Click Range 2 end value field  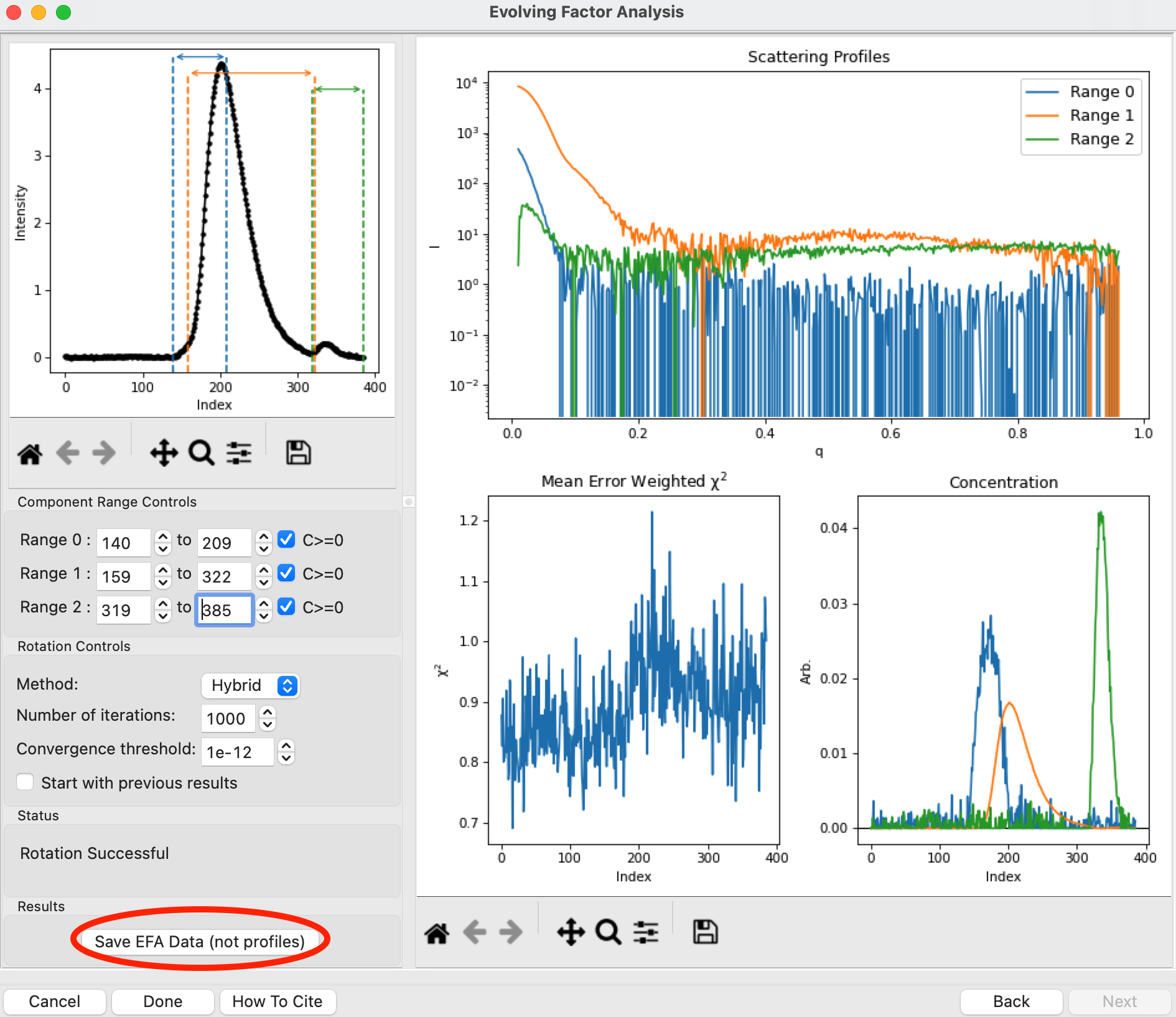click(224, 610)
